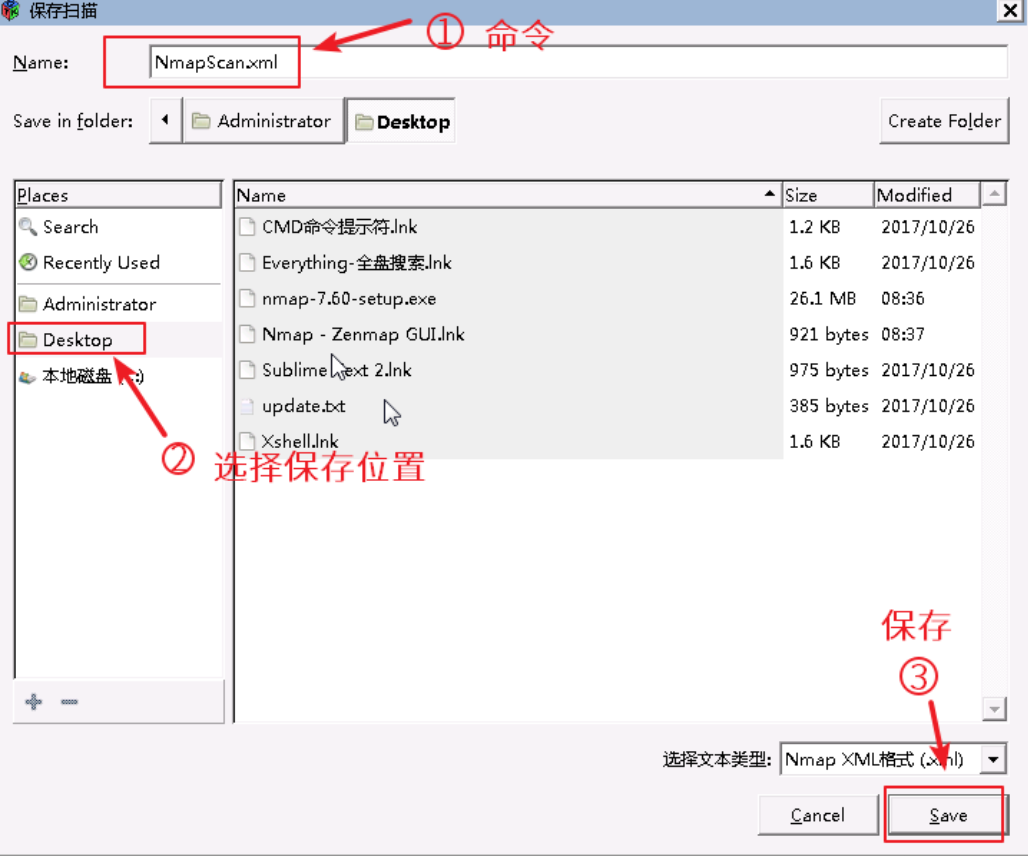
Task: Select the nmap-7.60-setup.exe file
Action: click(349, 299)
